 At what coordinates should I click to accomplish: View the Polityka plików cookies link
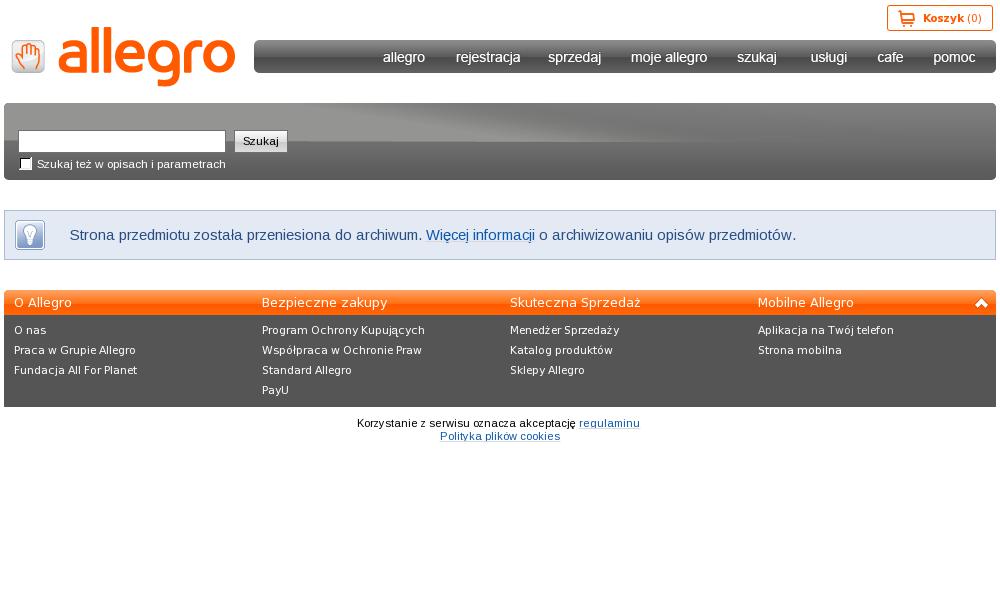[500, 436]
